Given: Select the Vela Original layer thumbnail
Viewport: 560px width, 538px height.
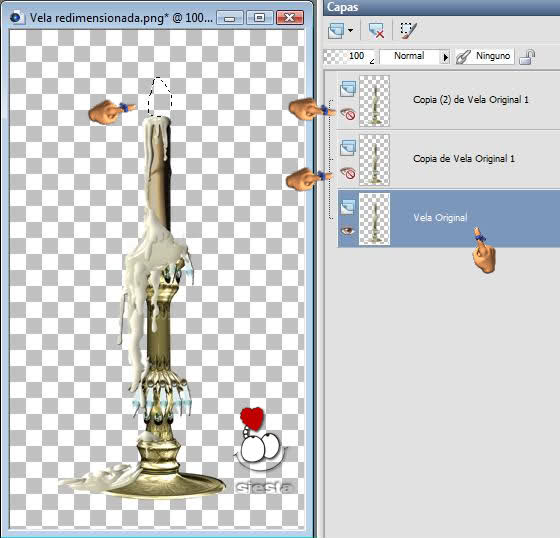Looking at the screenshot, I should (374, 219).
